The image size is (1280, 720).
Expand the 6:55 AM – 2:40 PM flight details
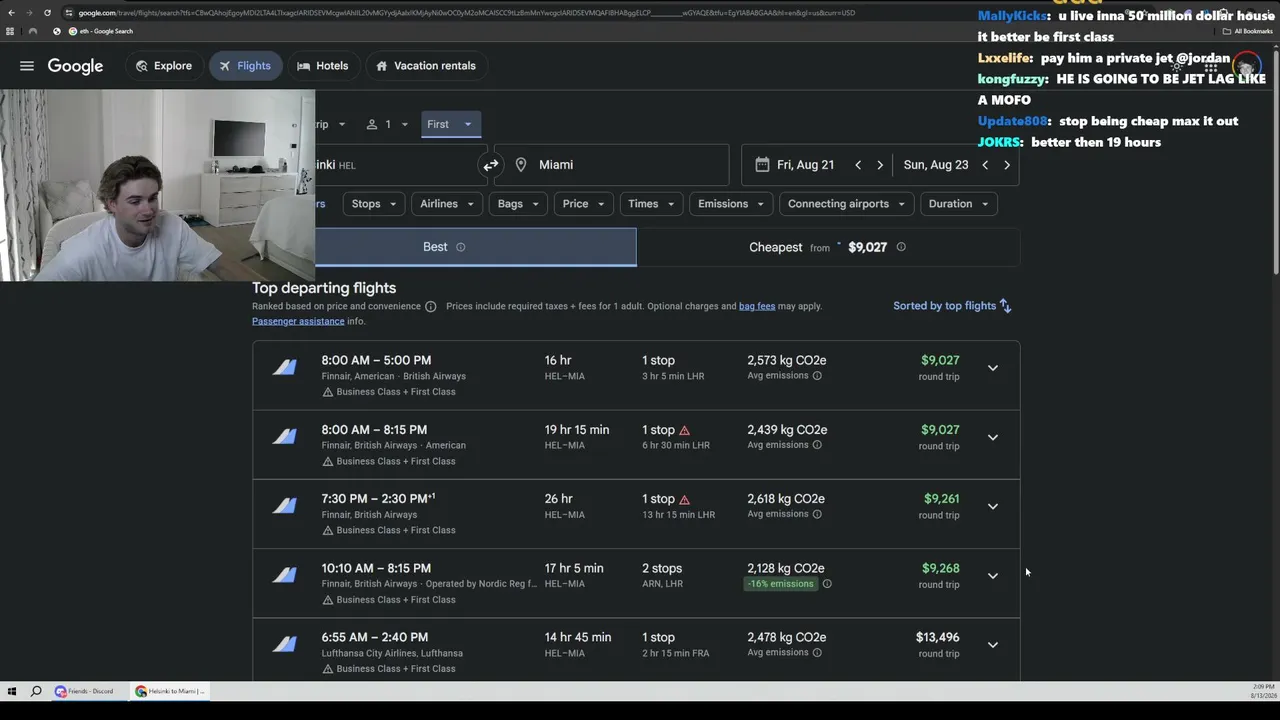tap(993, 645)
